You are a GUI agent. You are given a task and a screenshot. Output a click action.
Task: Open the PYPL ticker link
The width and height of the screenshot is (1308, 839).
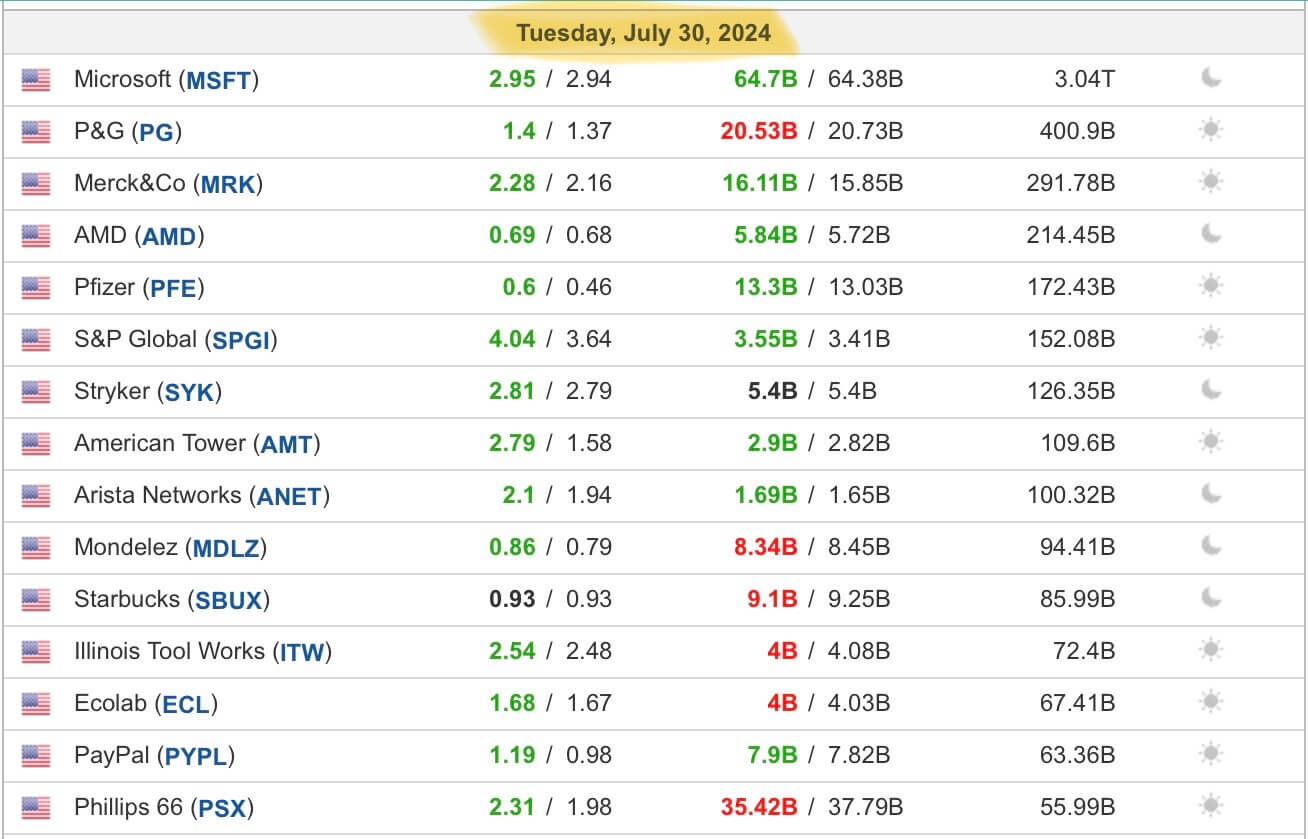[x=197, y=756]
